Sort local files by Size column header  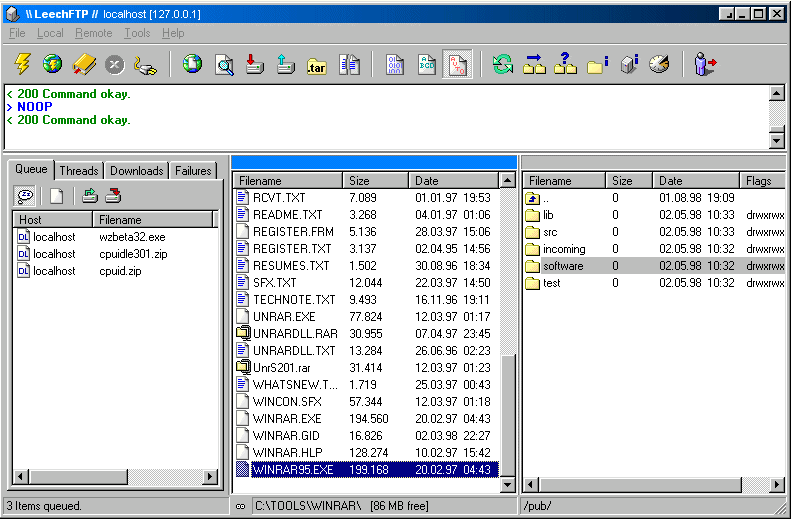pos(376,181)
